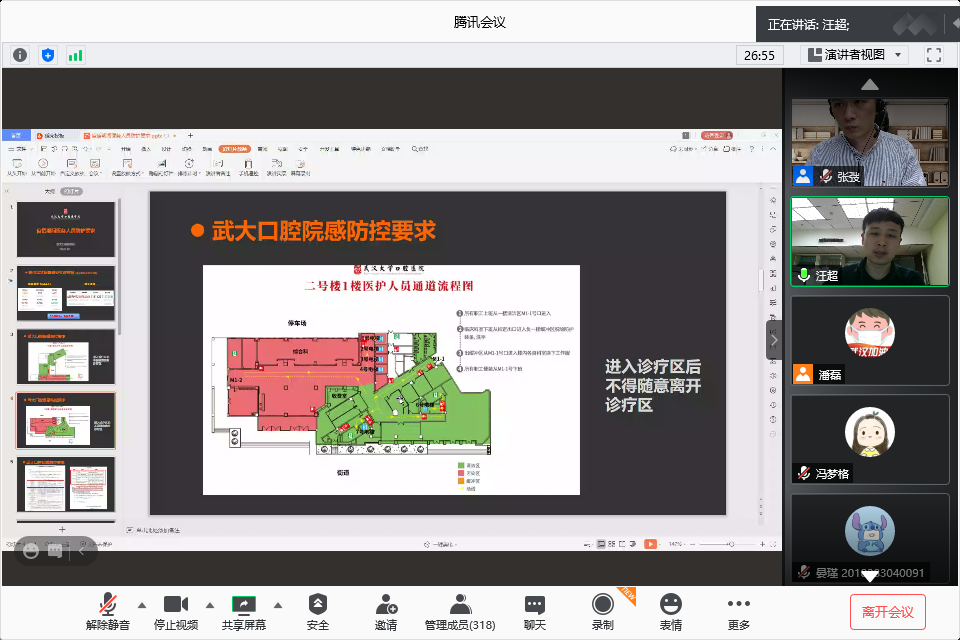The width and height of the screenshot is (960, 640).
Task: Open audio options arrow beside 解除静音
Action: click(x=142, y=605)
